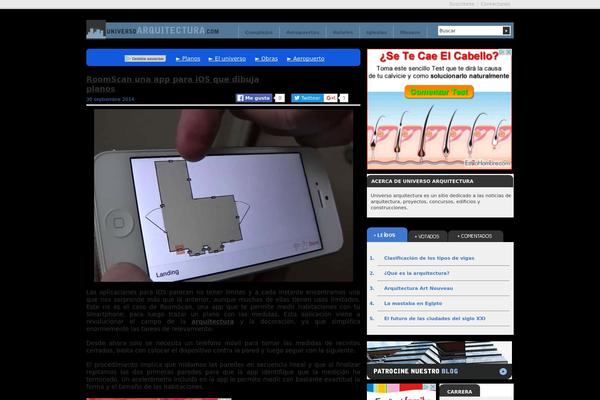
Task: Click the Conéctate link at page top
Action: point(495,4)
